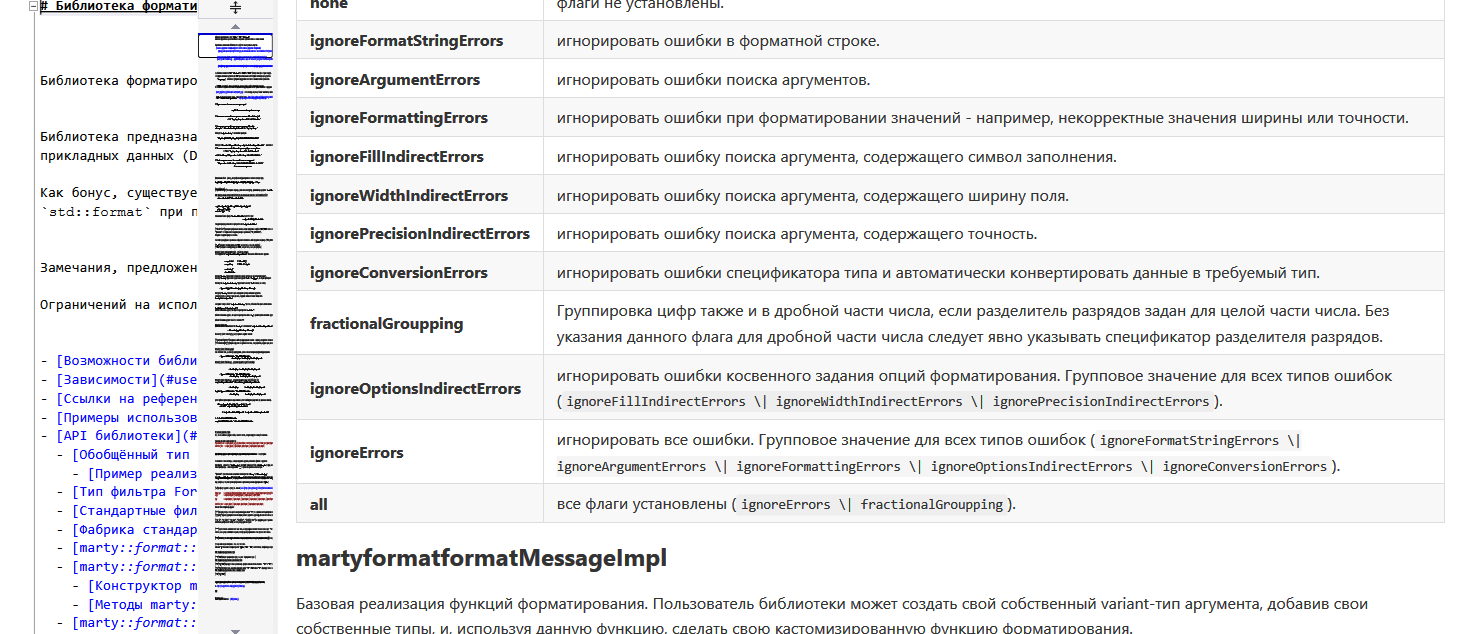Click the '[Тип фильтра For' line

[x=134, y=492]
